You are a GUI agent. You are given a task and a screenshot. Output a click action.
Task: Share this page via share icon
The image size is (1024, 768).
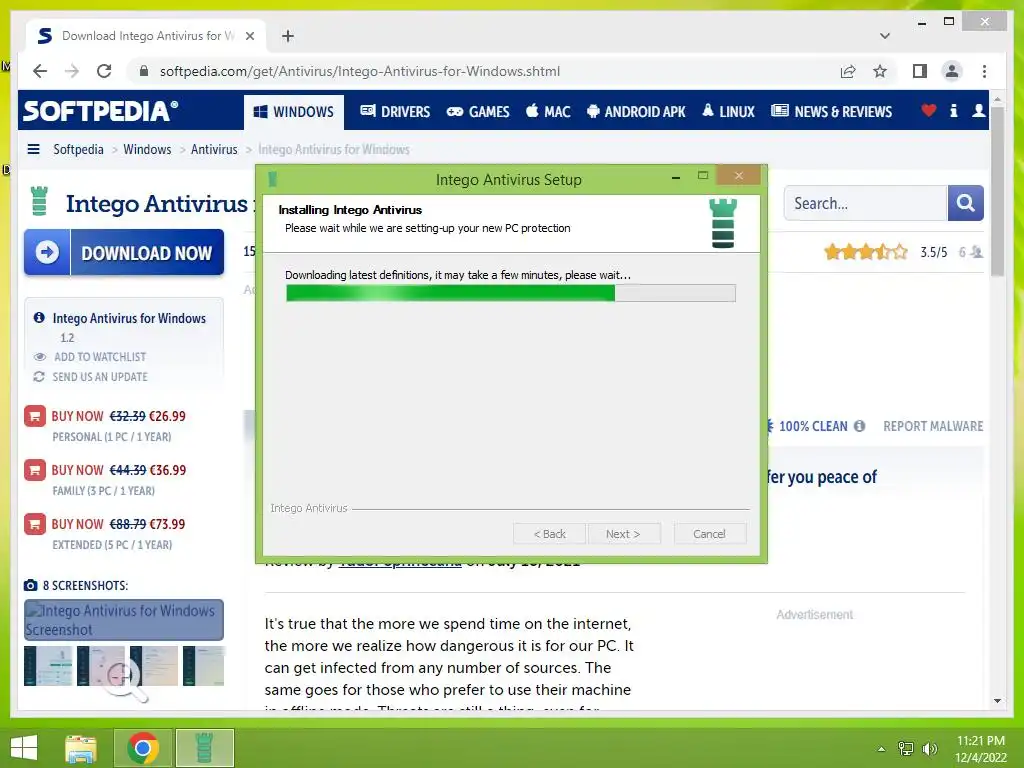(x=848, y=71)
